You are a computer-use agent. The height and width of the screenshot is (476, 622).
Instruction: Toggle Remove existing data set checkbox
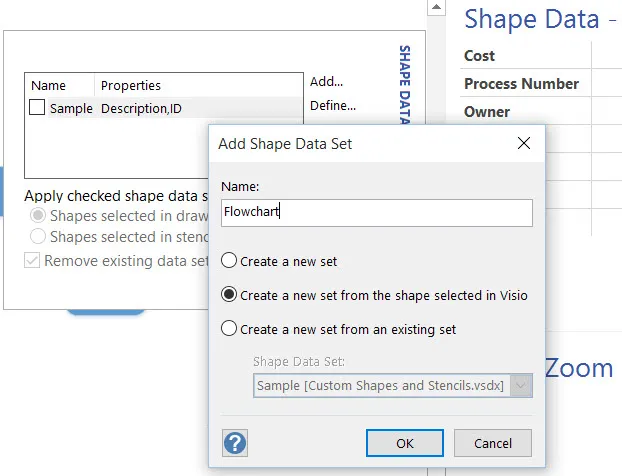pos(32,261)
